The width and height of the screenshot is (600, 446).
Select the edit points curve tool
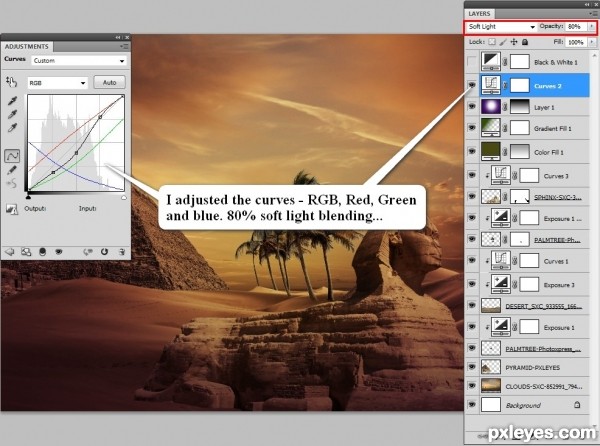point(12,156)
